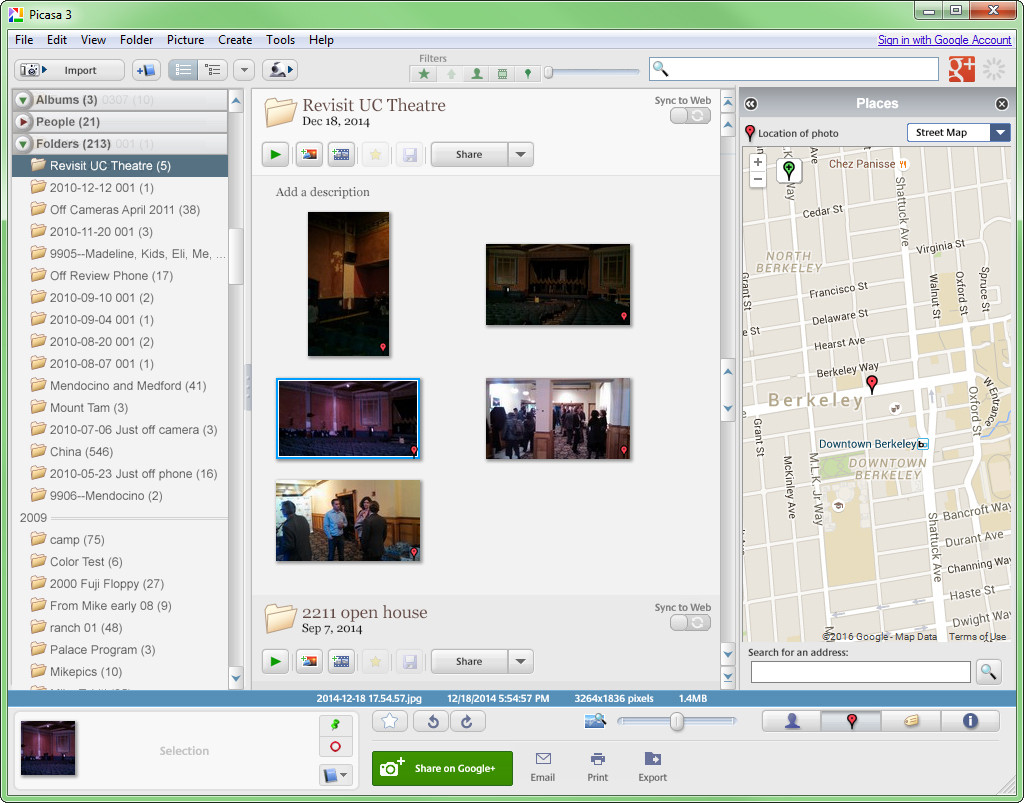Rotate the photo counter-clockwise
The width and height of the screenshot is (1024, 803).
coord(433,721)
